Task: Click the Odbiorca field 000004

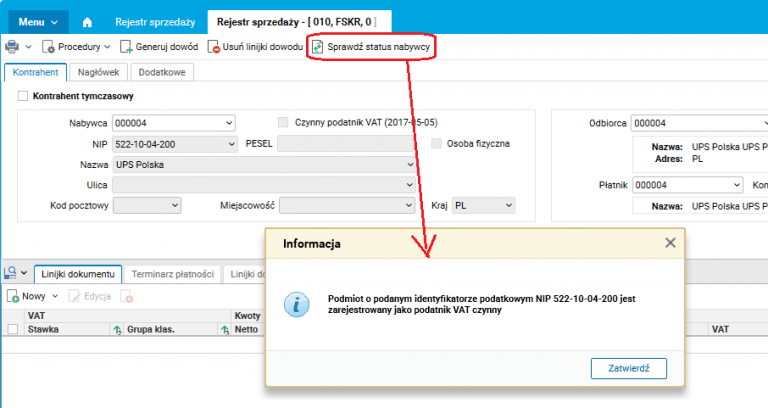Action: pyautogui.click(x=699, y=123)
